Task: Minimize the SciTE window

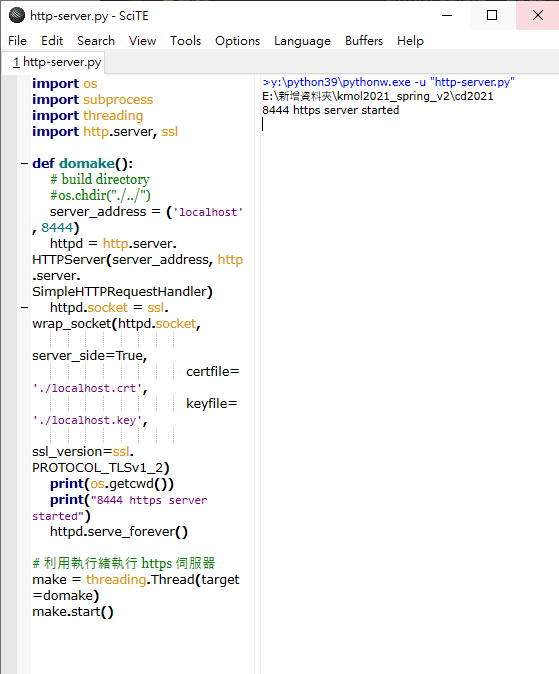Action: pos(447,15)
